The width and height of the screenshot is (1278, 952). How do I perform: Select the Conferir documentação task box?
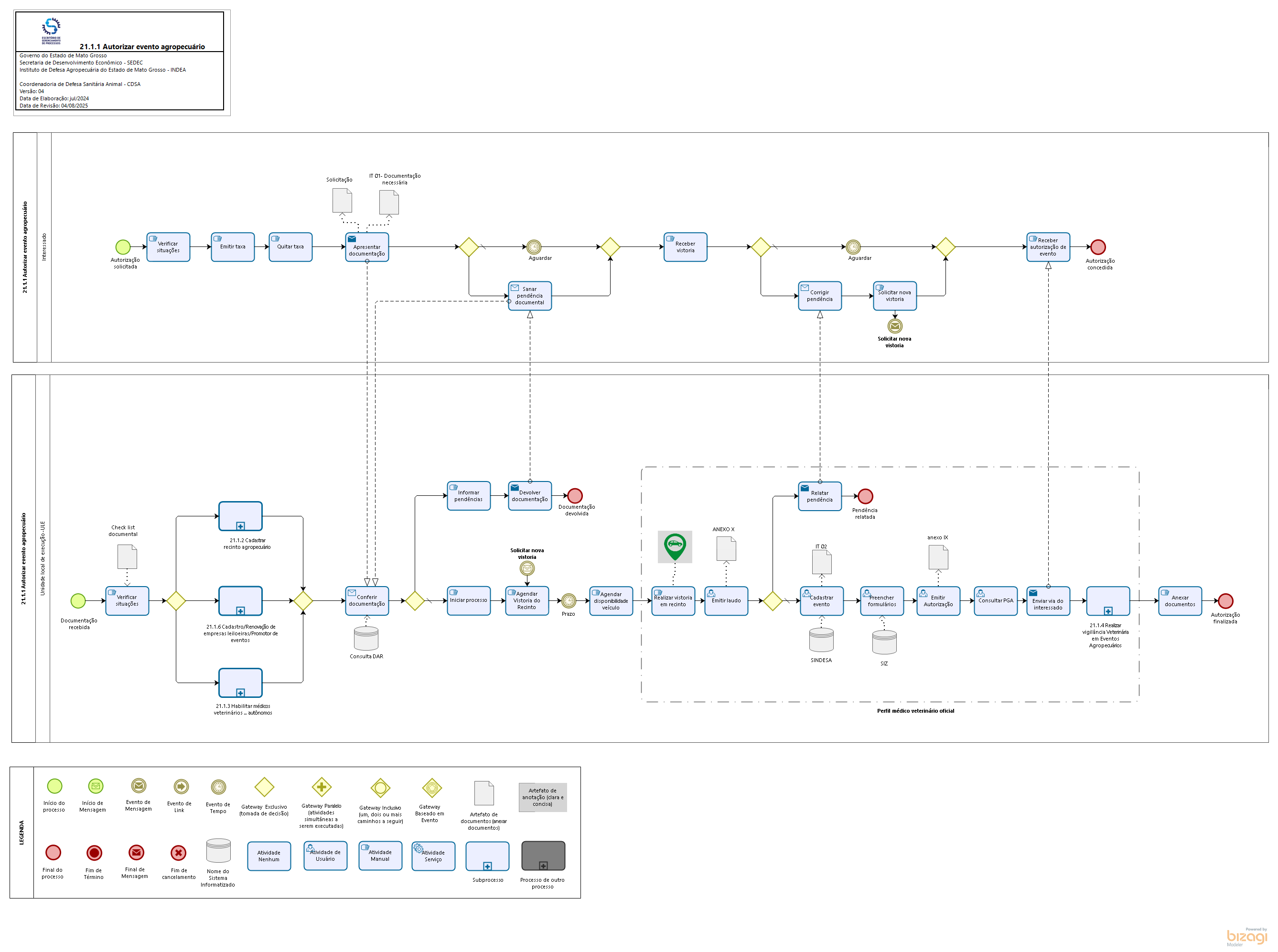click(366, 601)
